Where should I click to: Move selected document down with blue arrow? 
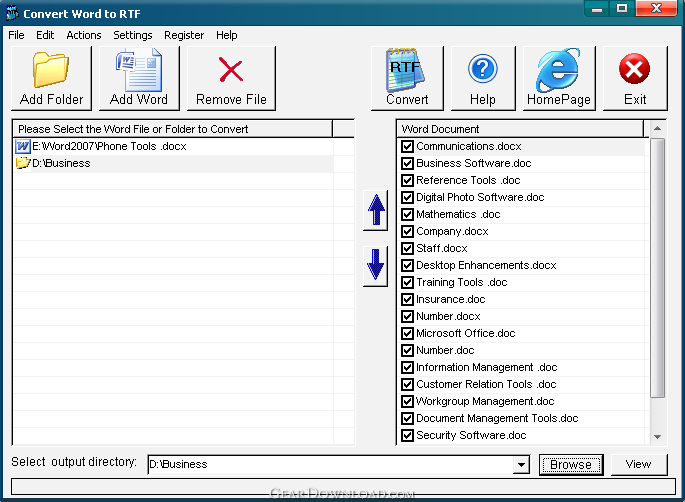pyautogui.click(x=376, y=267)
